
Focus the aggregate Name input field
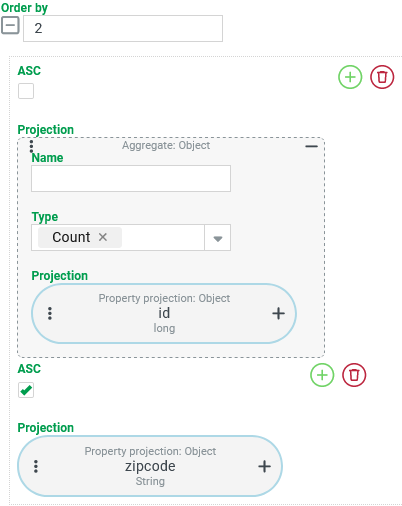[131, 178]
